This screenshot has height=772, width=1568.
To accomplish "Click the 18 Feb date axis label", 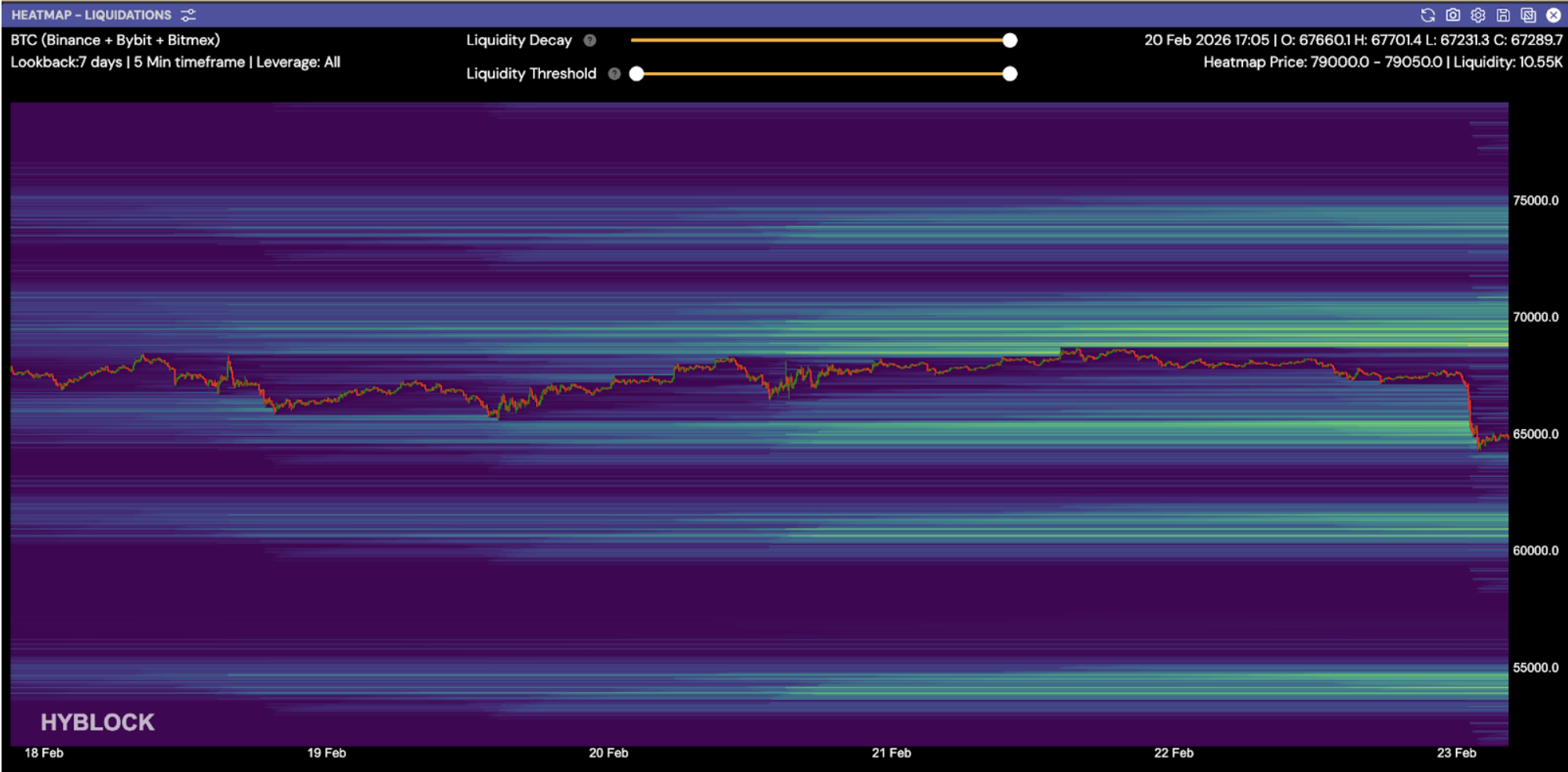I will point(44,753).
